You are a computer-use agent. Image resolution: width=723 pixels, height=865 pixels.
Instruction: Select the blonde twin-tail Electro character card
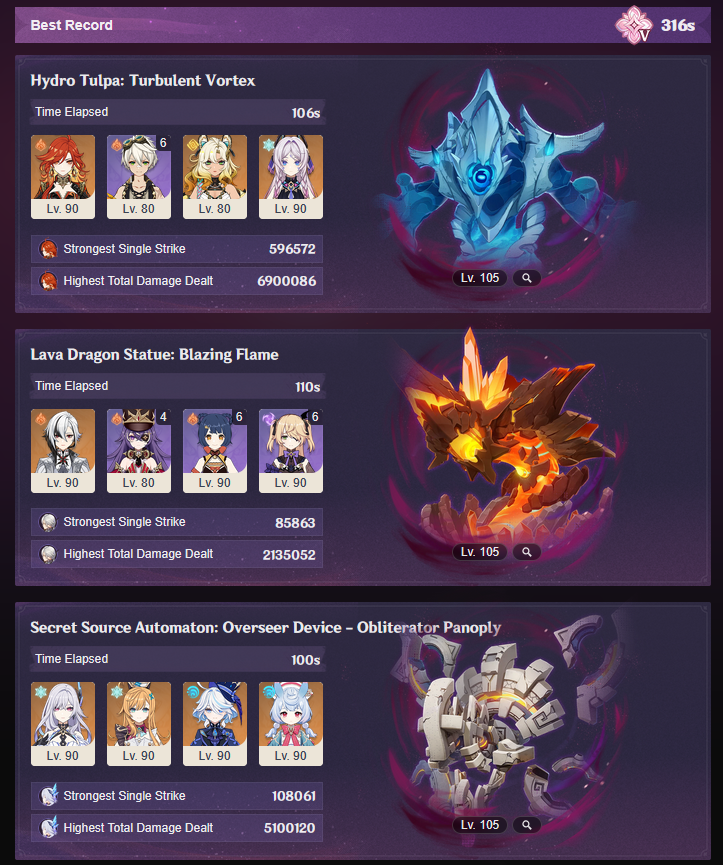291,451
